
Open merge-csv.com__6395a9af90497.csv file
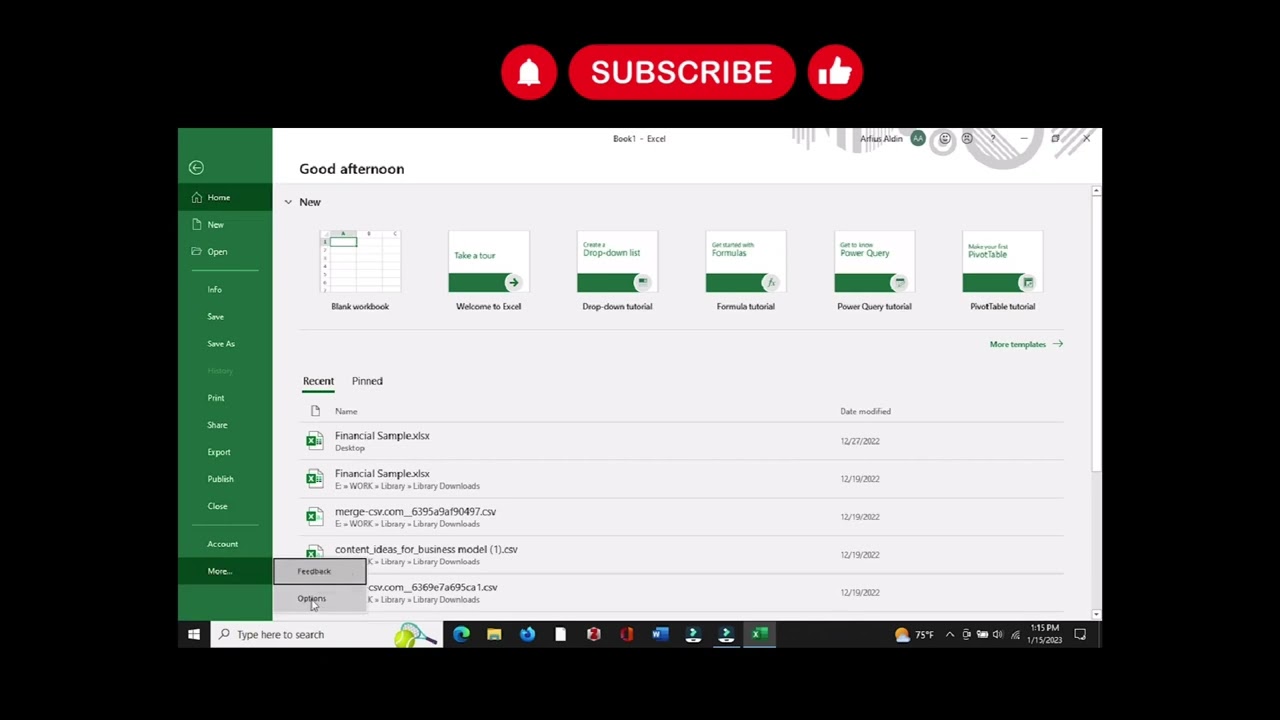[x=682, y=517]
